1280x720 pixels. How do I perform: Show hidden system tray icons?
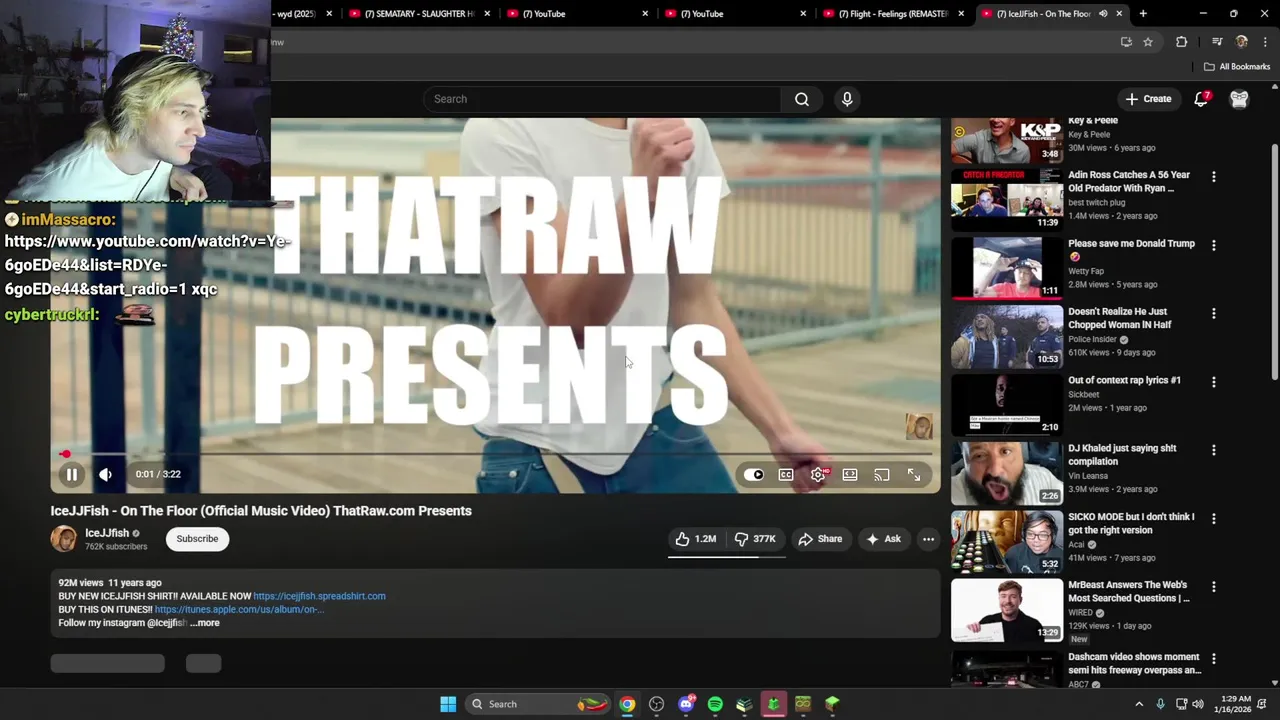point(1138,704)
